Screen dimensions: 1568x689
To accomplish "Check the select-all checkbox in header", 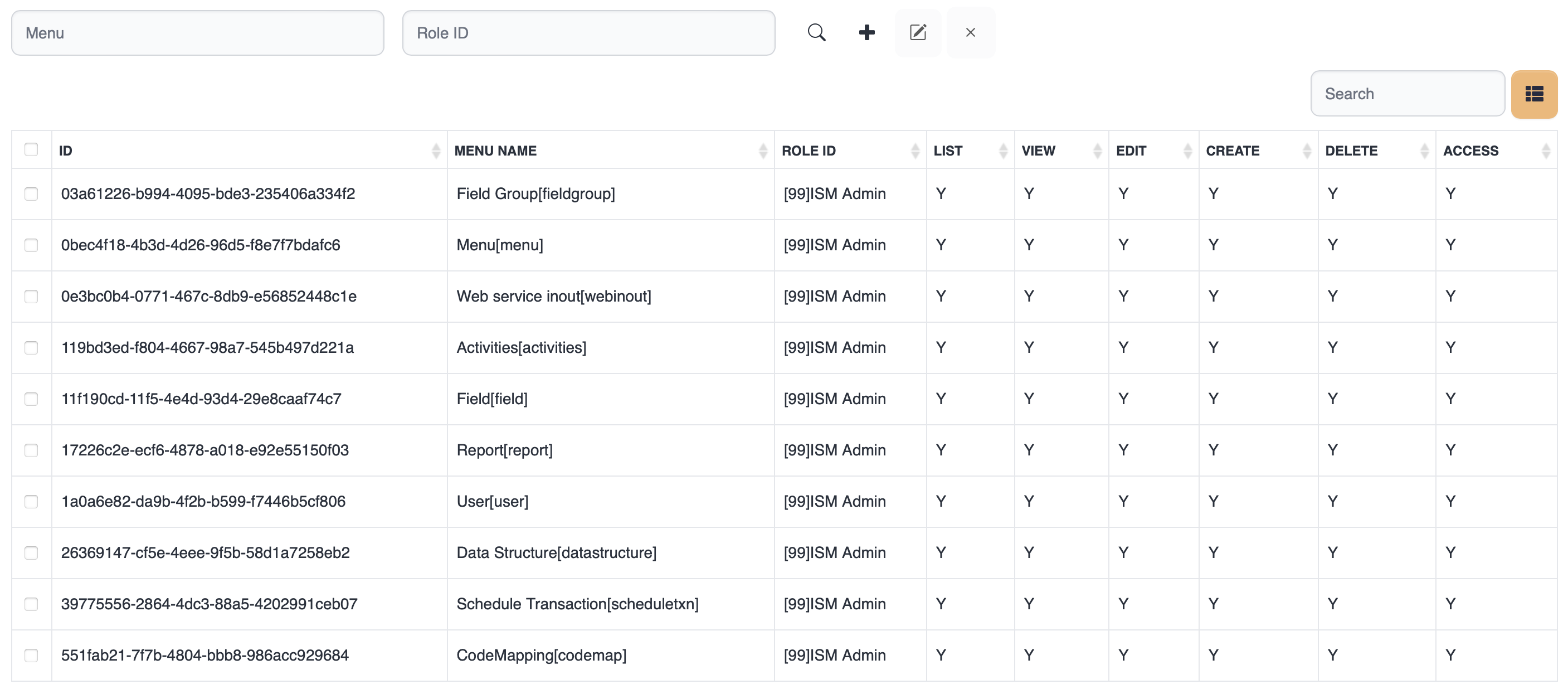I will (x=31, y=150).
